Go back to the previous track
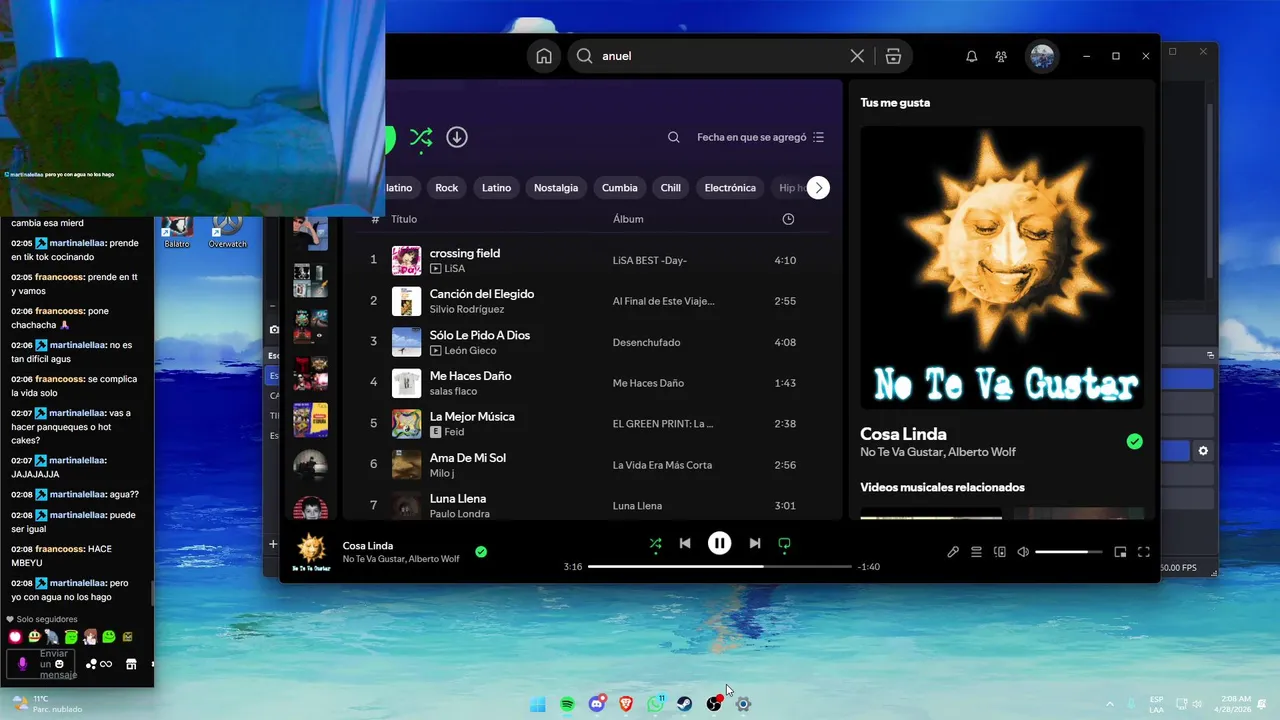Image resolution: width=1280 pixels, height=720 pixels. tap(685, 543)
